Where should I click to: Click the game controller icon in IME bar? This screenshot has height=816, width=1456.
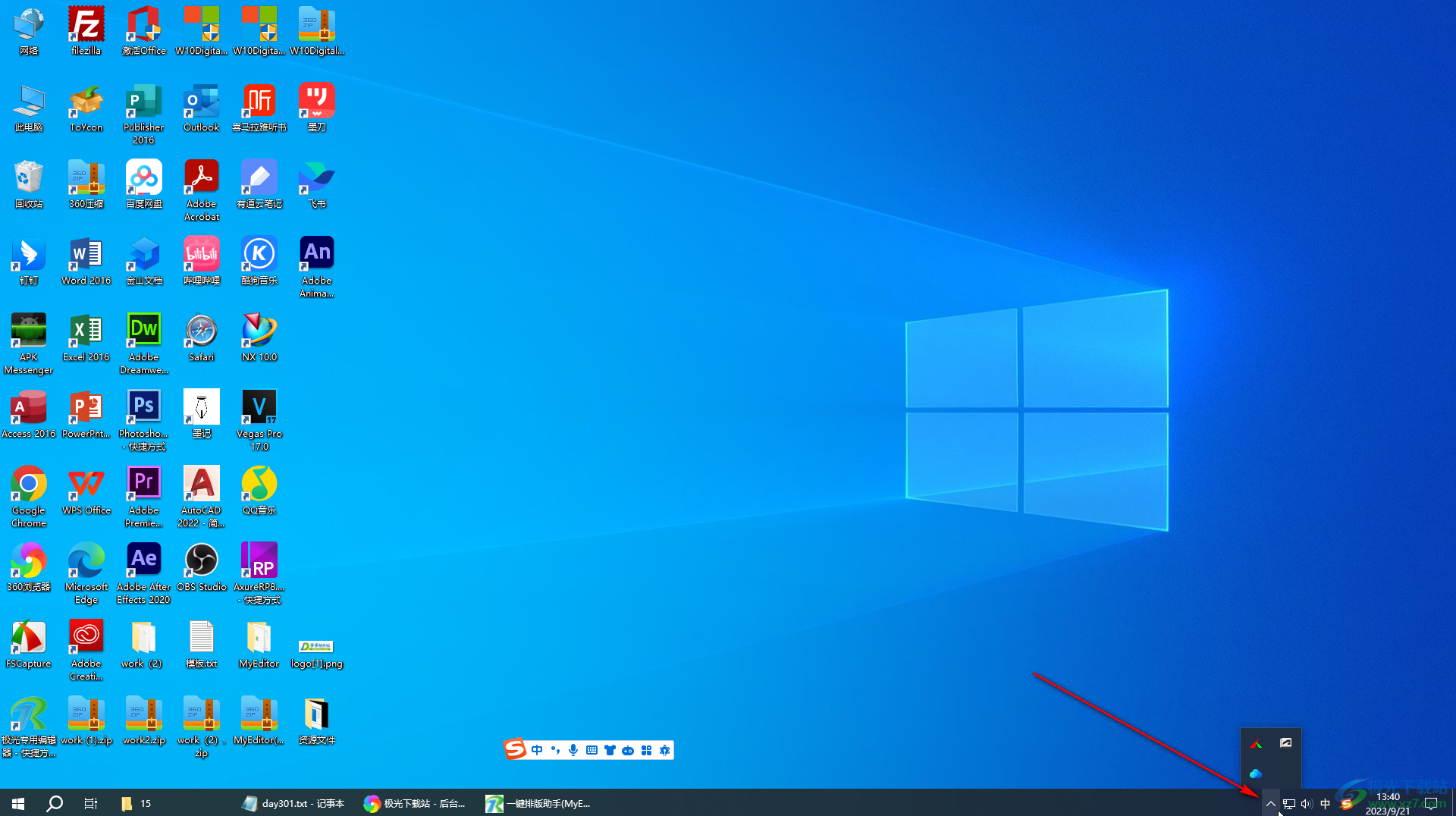point(628,750)
